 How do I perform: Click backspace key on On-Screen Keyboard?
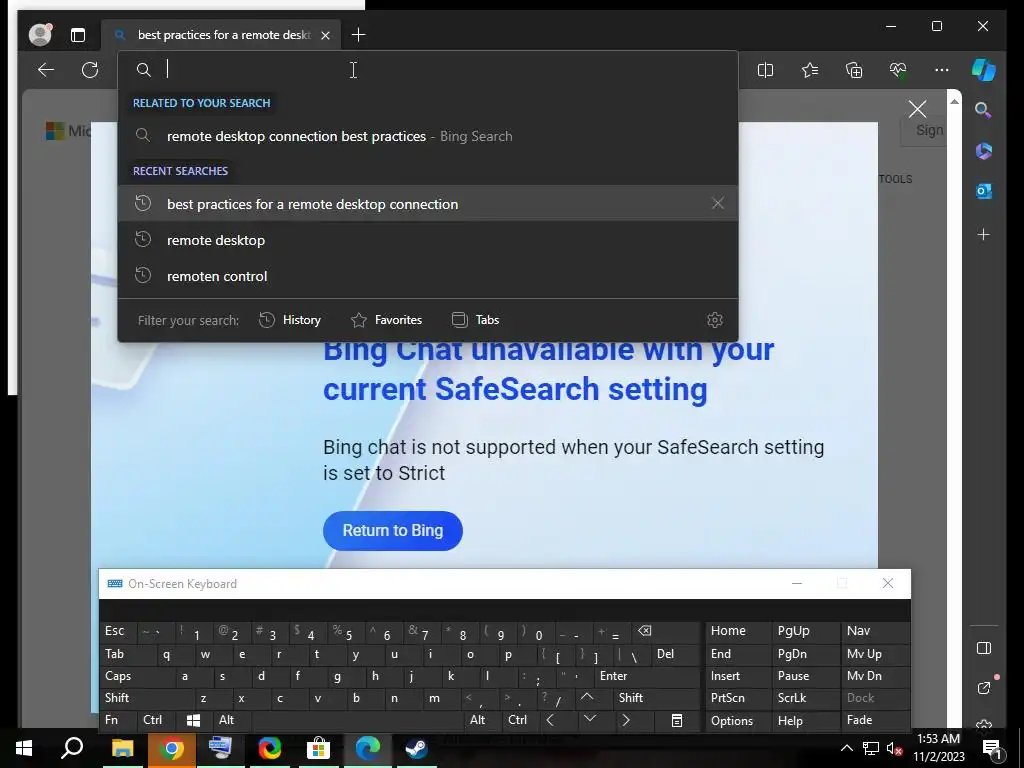(665, 632)
